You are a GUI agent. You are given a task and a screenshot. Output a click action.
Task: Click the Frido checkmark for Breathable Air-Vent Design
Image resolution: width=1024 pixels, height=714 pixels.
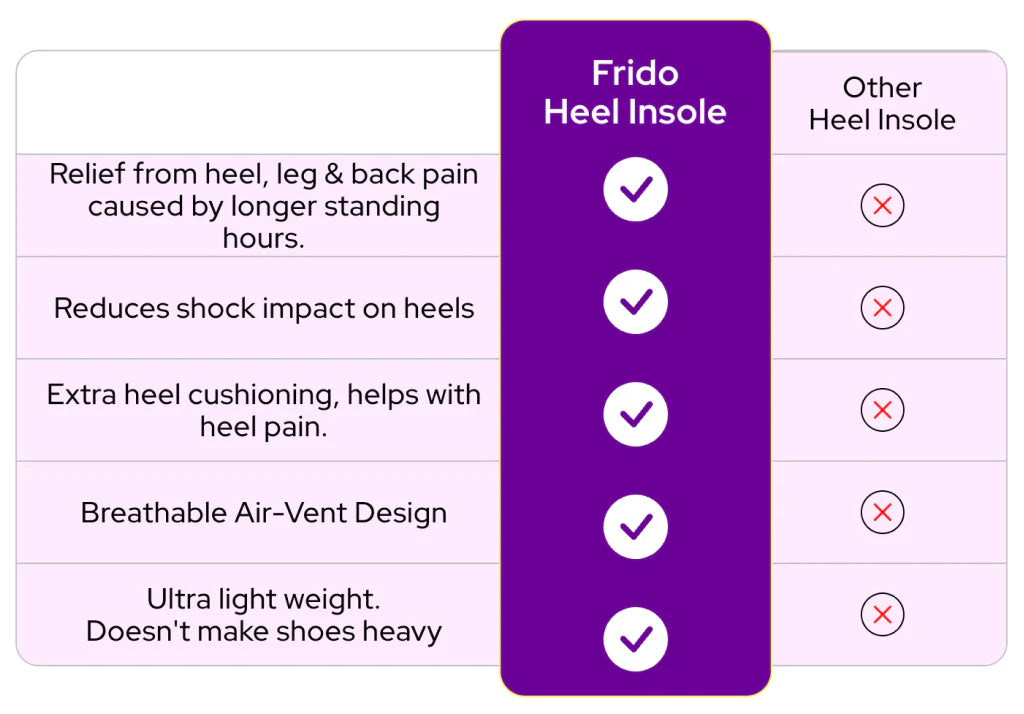(x=635, y=525)
